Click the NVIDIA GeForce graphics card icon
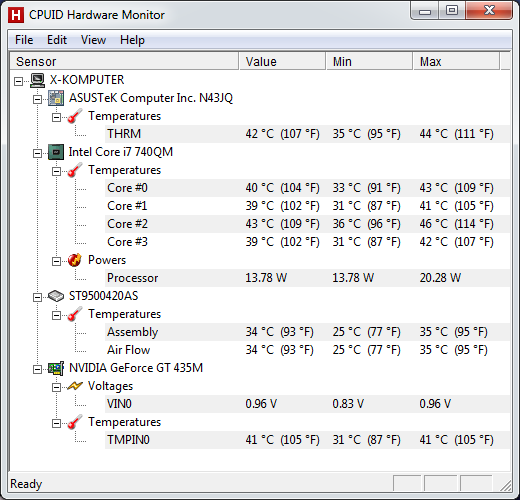Screen dimensions: 520x500 pos(56,368)
